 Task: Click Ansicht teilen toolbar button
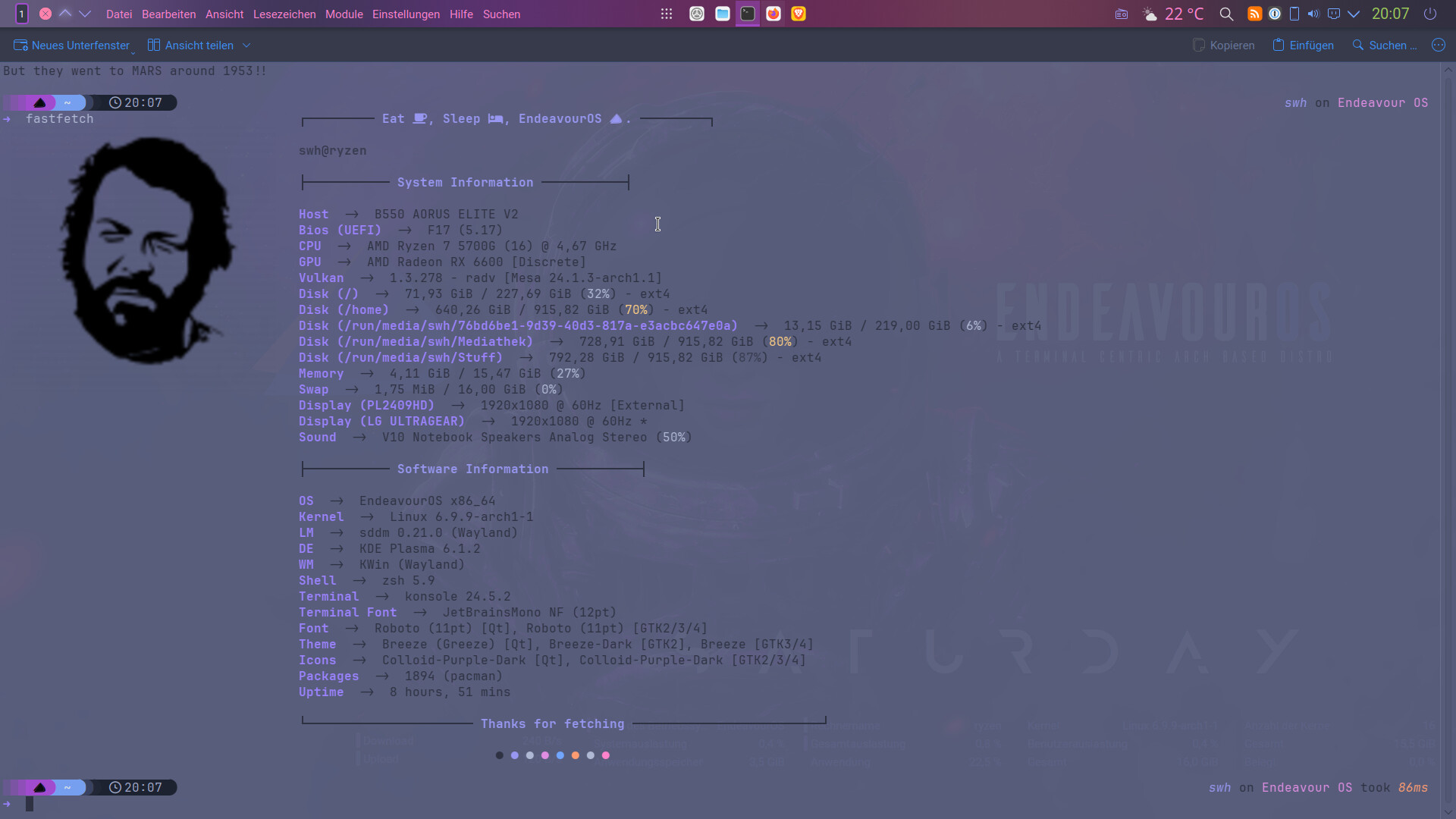191,45
